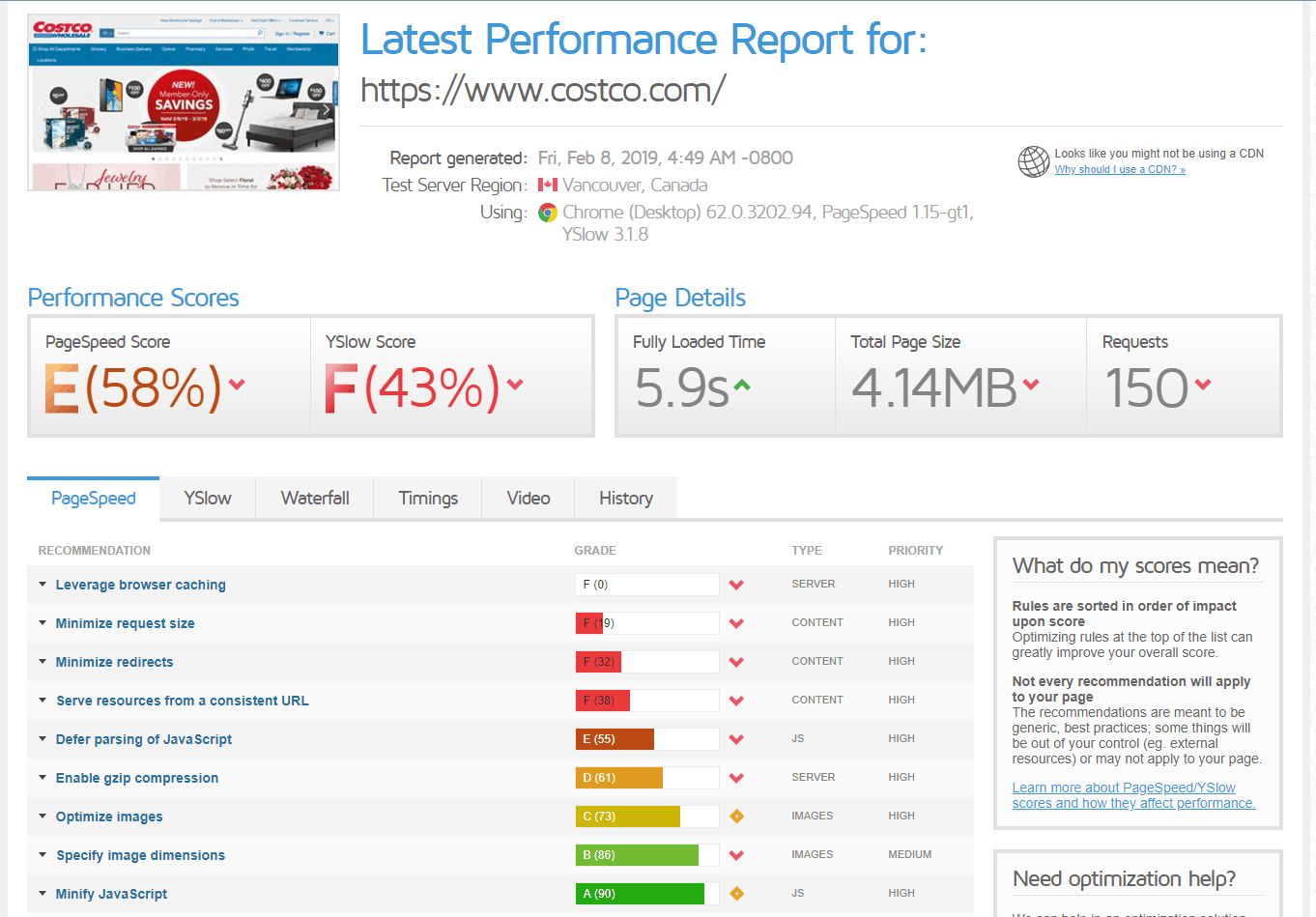This screenshot has height=917, width=1316.
Task: Click red trend arrow for Enable gzip compression
Action: tap(736, 778)
